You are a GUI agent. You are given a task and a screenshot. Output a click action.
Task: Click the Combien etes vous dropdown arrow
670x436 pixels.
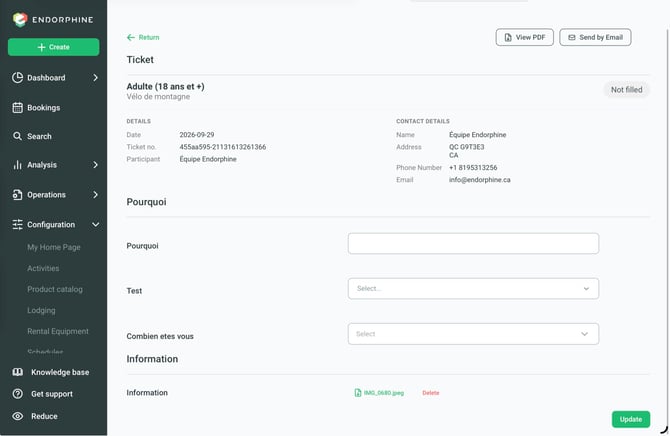point(585,334)
